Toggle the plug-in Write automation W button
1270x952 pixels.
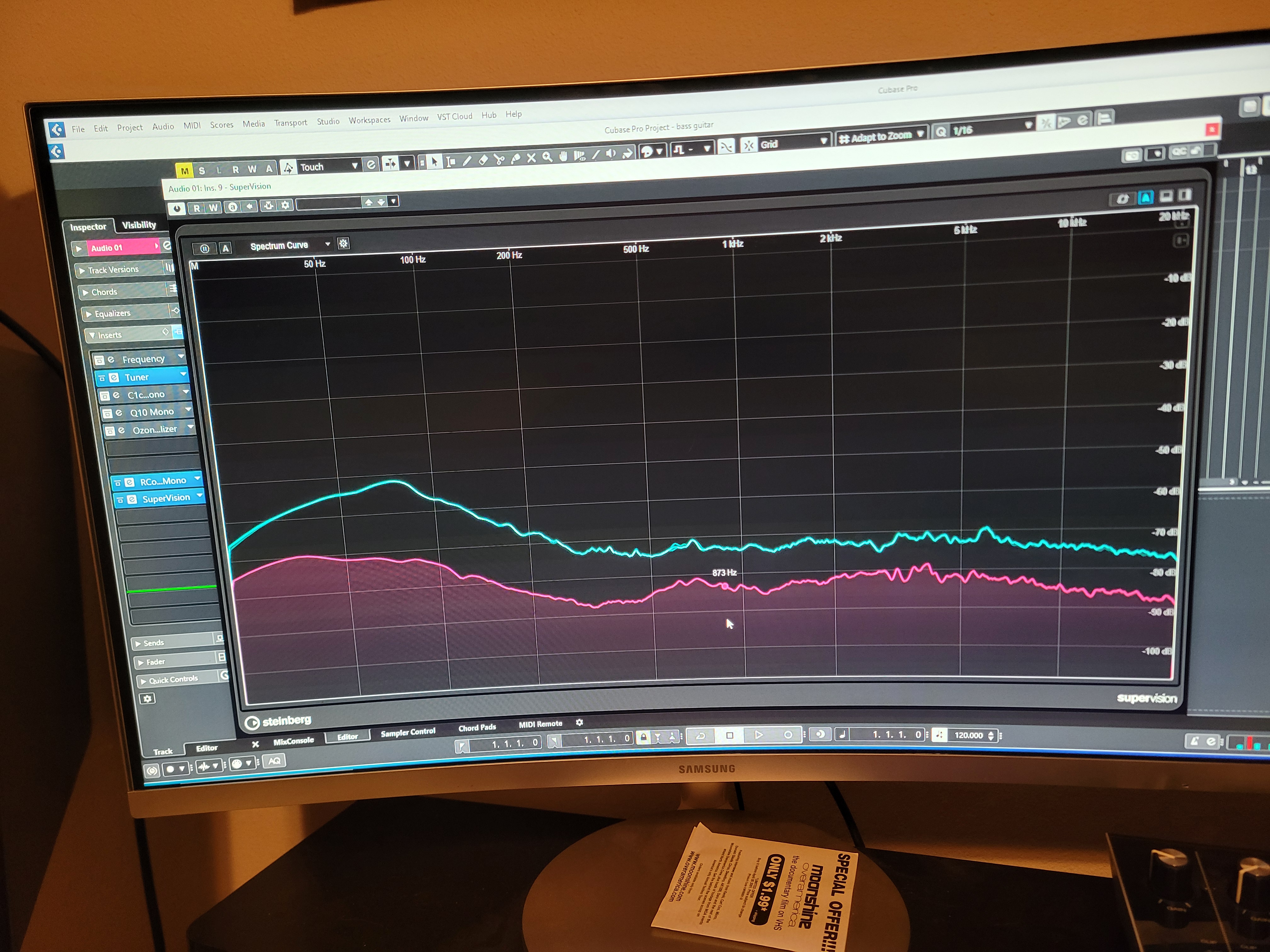point(214,208)
